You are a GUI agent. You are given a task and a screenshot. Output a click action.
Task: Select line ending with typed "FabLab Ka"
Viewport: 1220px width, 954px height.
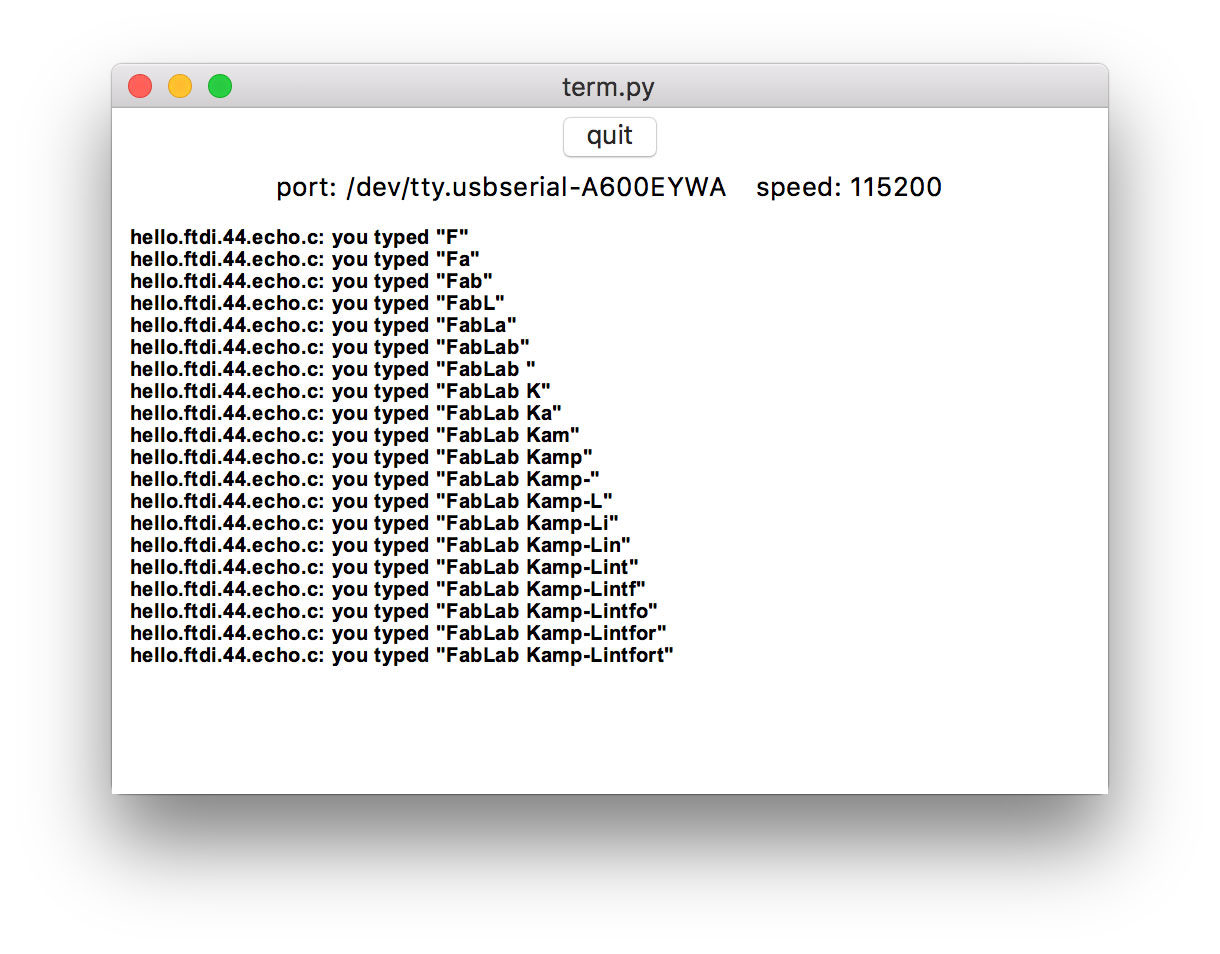click(346, 414)
